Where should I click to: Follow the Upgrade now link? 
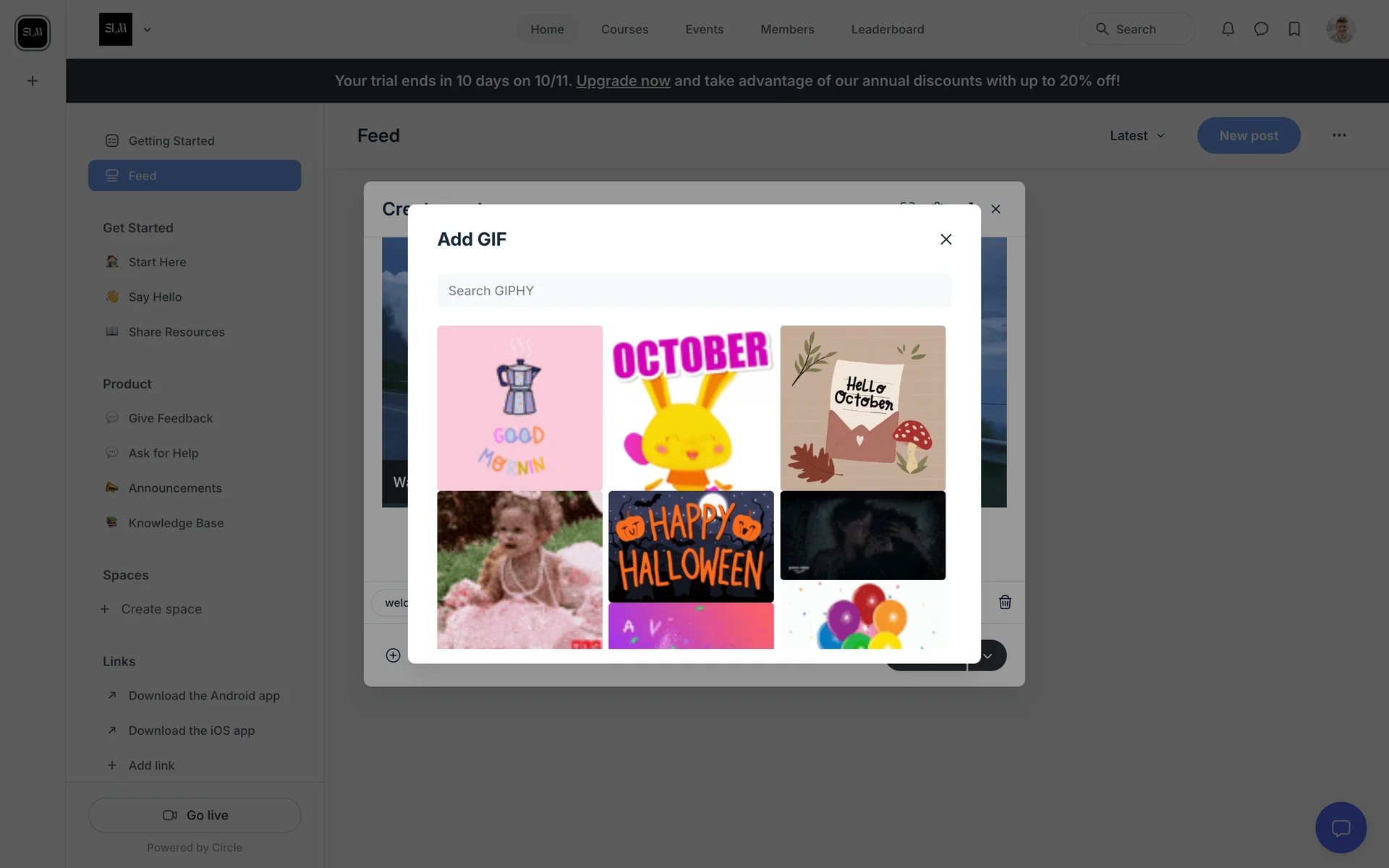pyautogui.click(x=623, y=81)
